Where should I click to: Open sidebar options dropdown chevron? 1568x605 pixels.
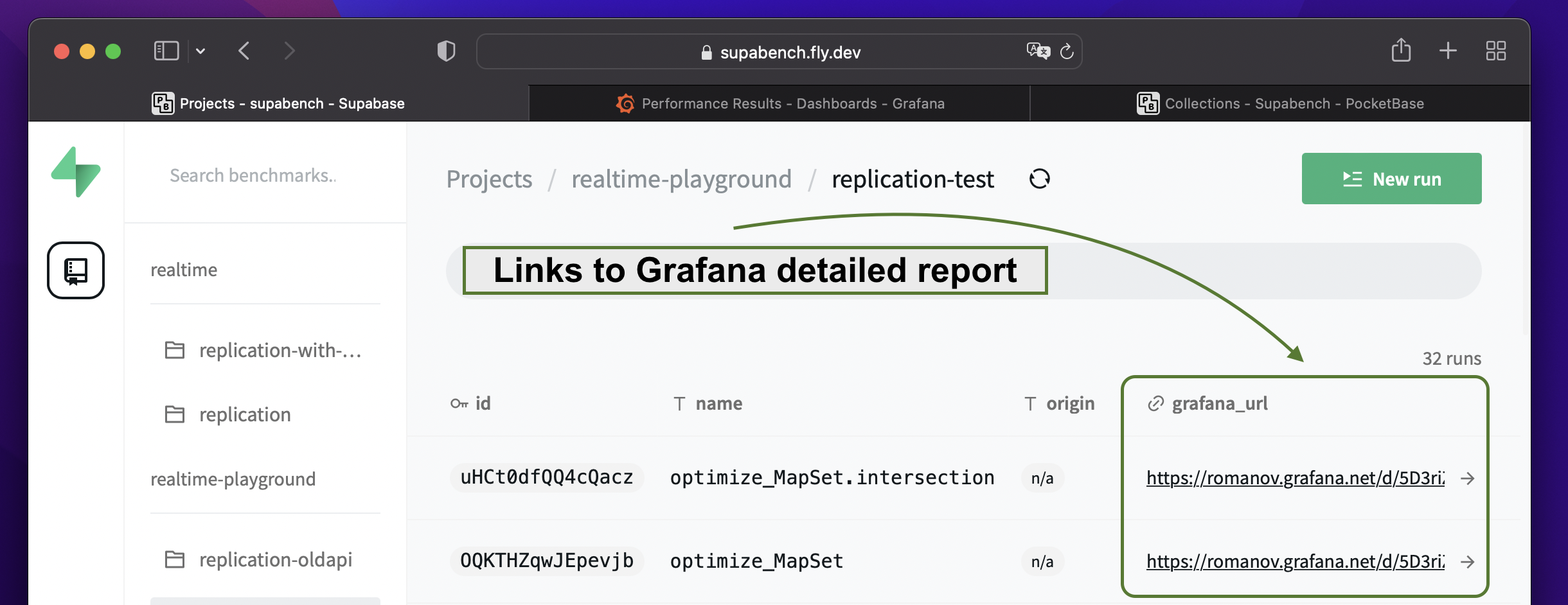click(x=200, y=51)
